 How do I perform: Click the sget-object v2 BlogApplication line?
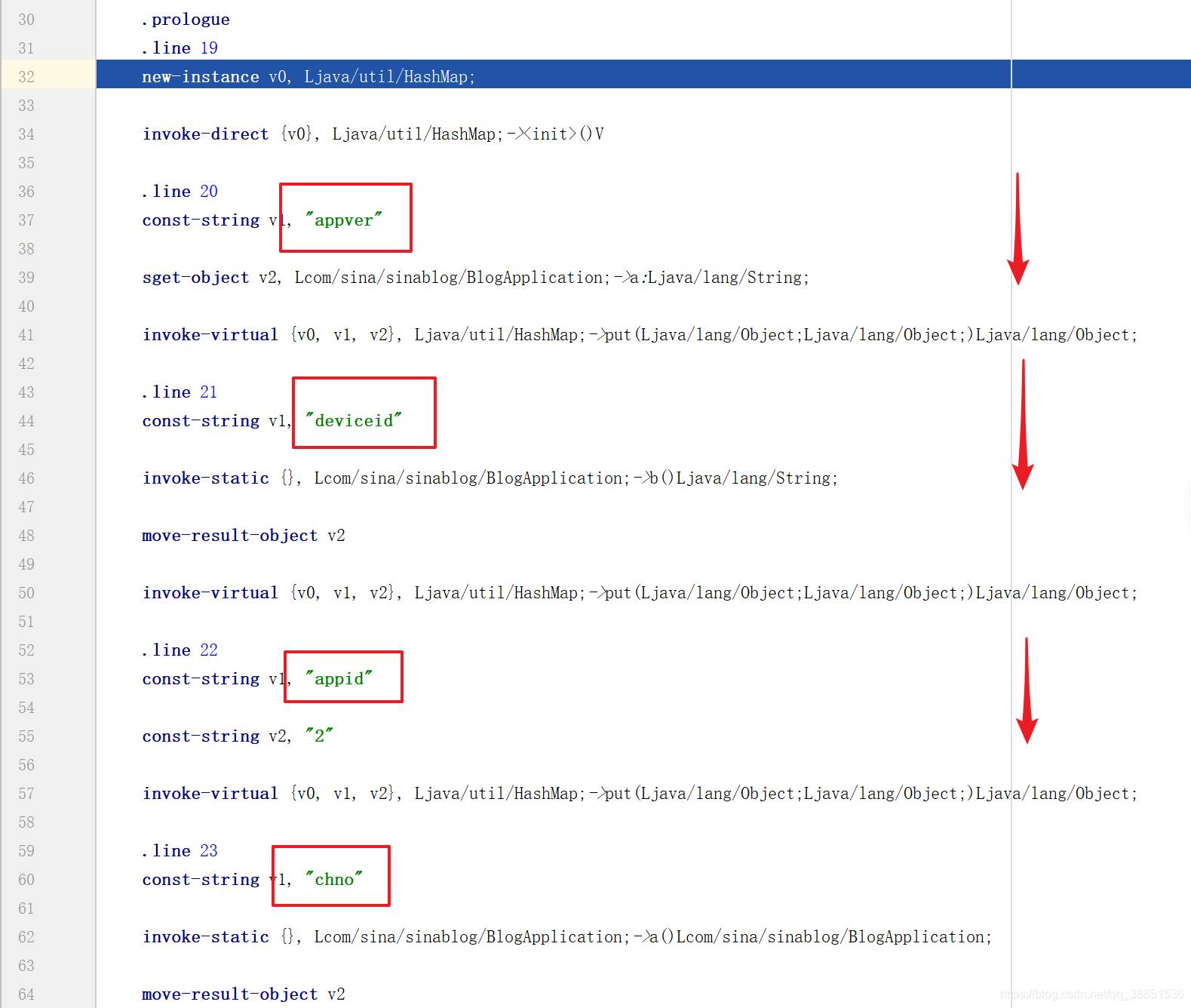[x=476, y=278]
